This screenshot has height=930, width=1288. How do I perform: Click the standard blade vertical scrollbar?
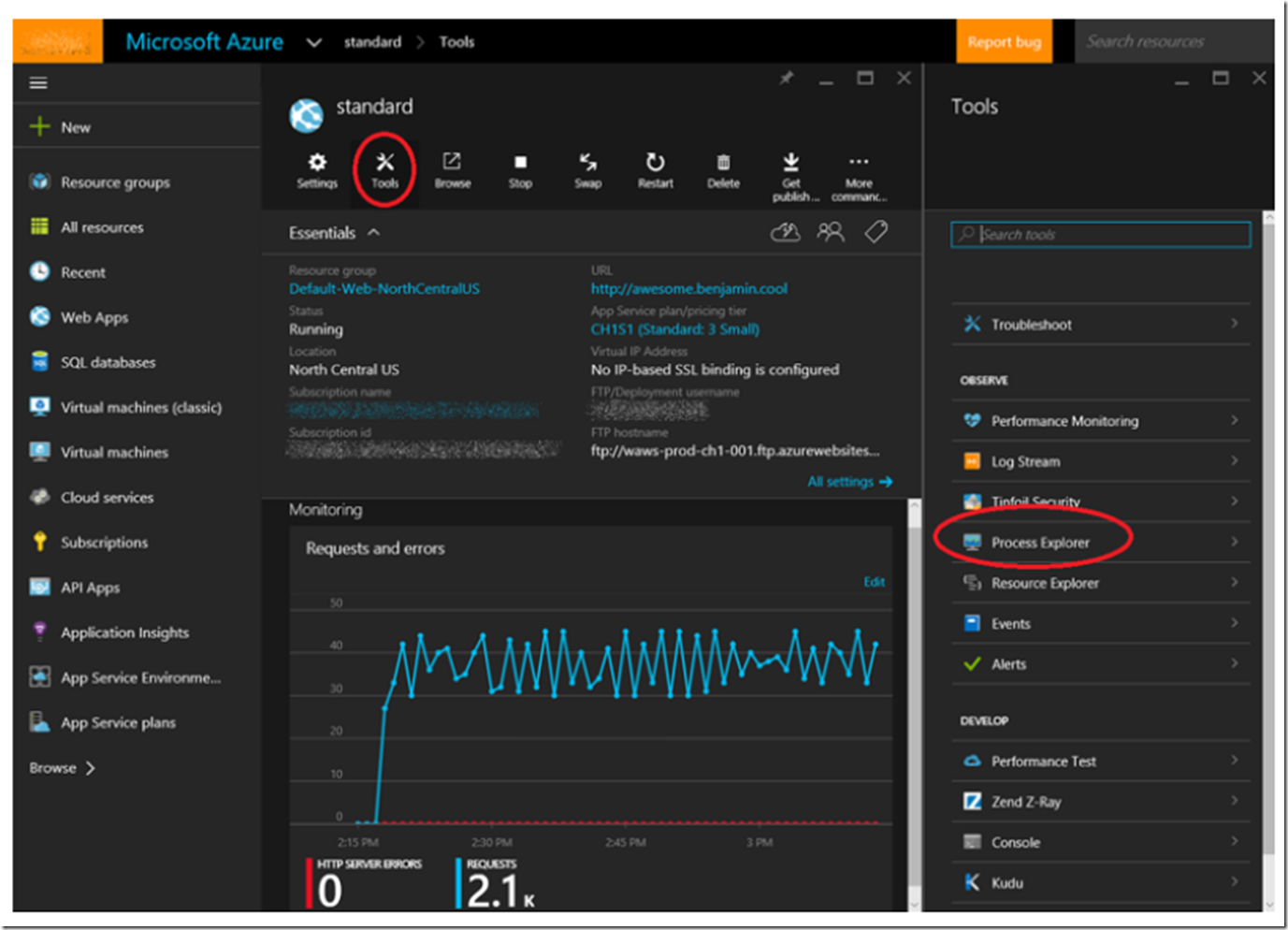tap(915, 705)
